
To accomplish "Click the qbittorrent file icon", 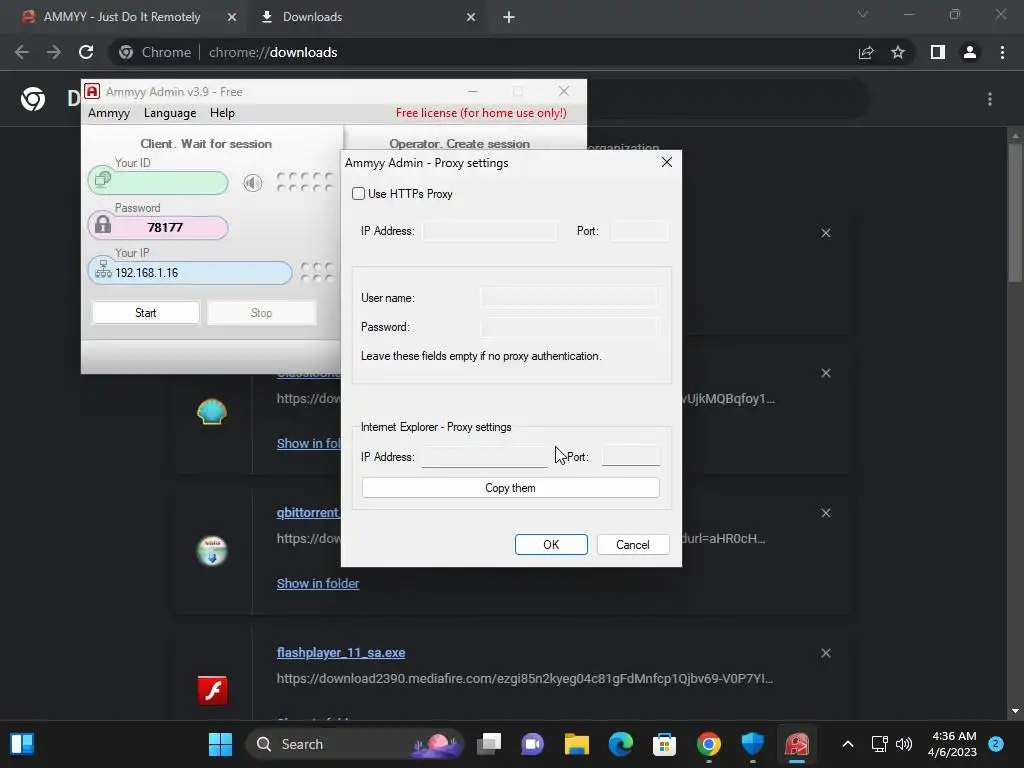I will 212,551.
